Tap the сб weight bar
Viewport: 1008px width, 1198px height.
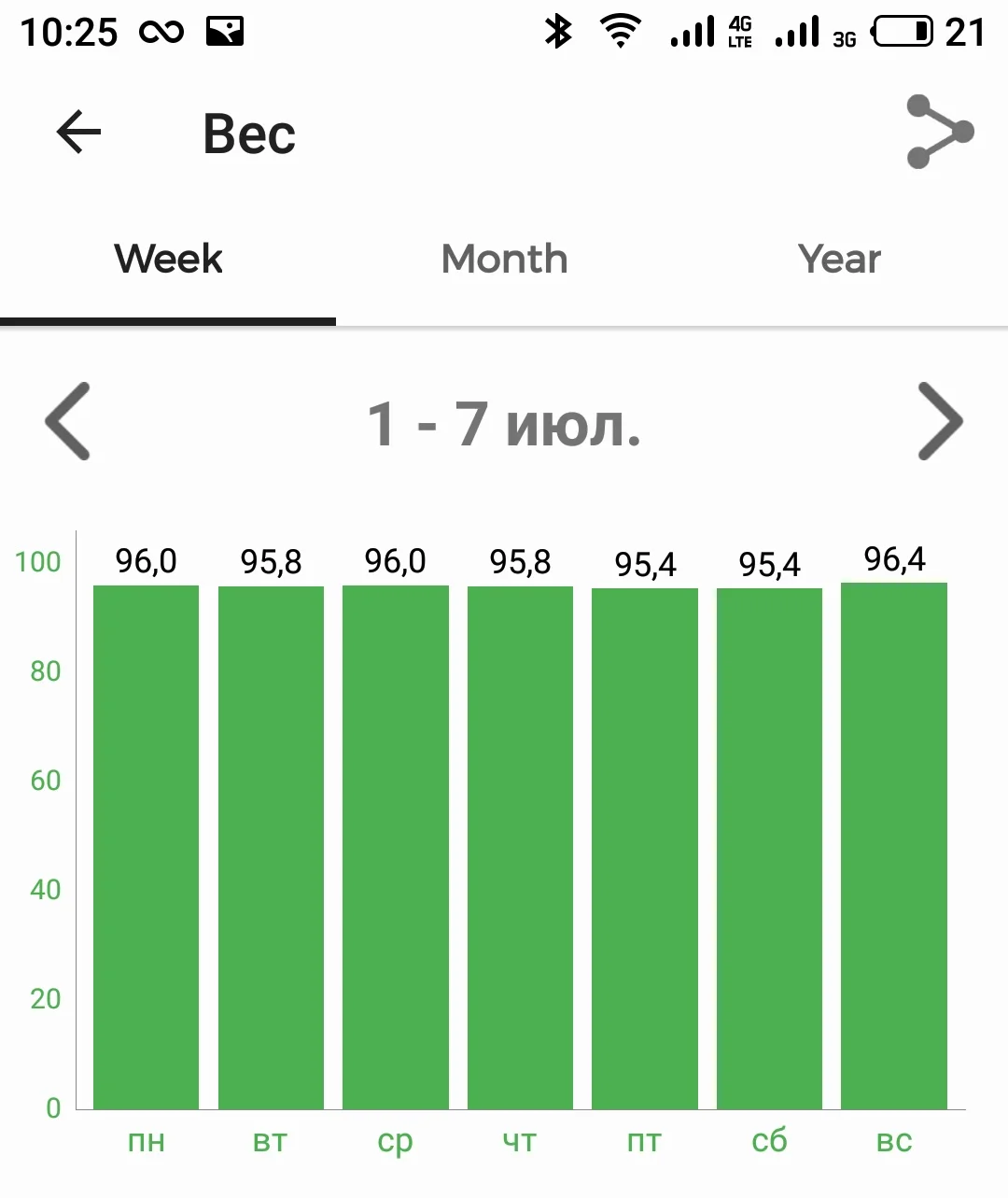pos(769,848)
